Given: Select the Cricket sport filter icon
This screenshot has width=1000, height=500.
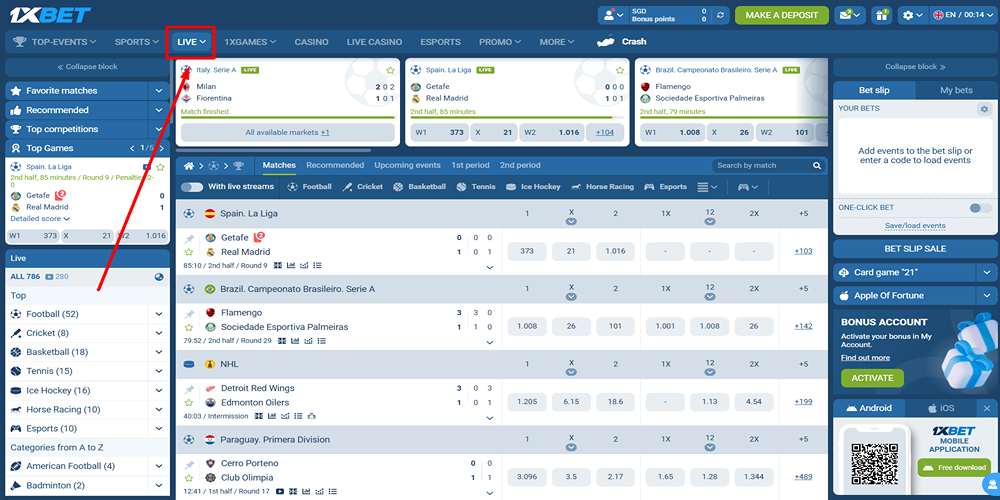Looking at the screenshot, I should pyautogui.click(x=347, y=187).
